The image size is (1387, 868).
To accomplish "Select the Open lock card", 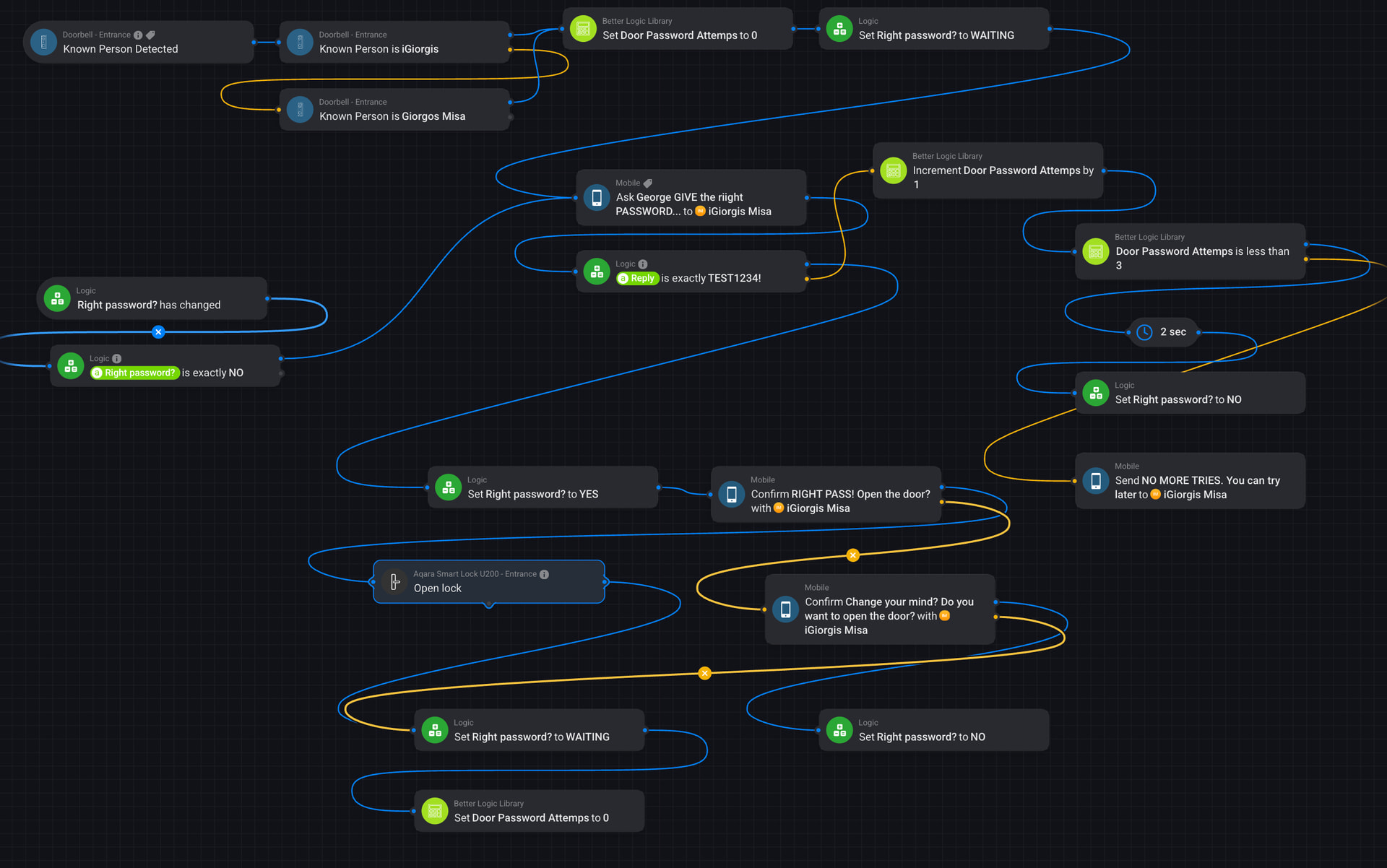I will coord(506,588).
